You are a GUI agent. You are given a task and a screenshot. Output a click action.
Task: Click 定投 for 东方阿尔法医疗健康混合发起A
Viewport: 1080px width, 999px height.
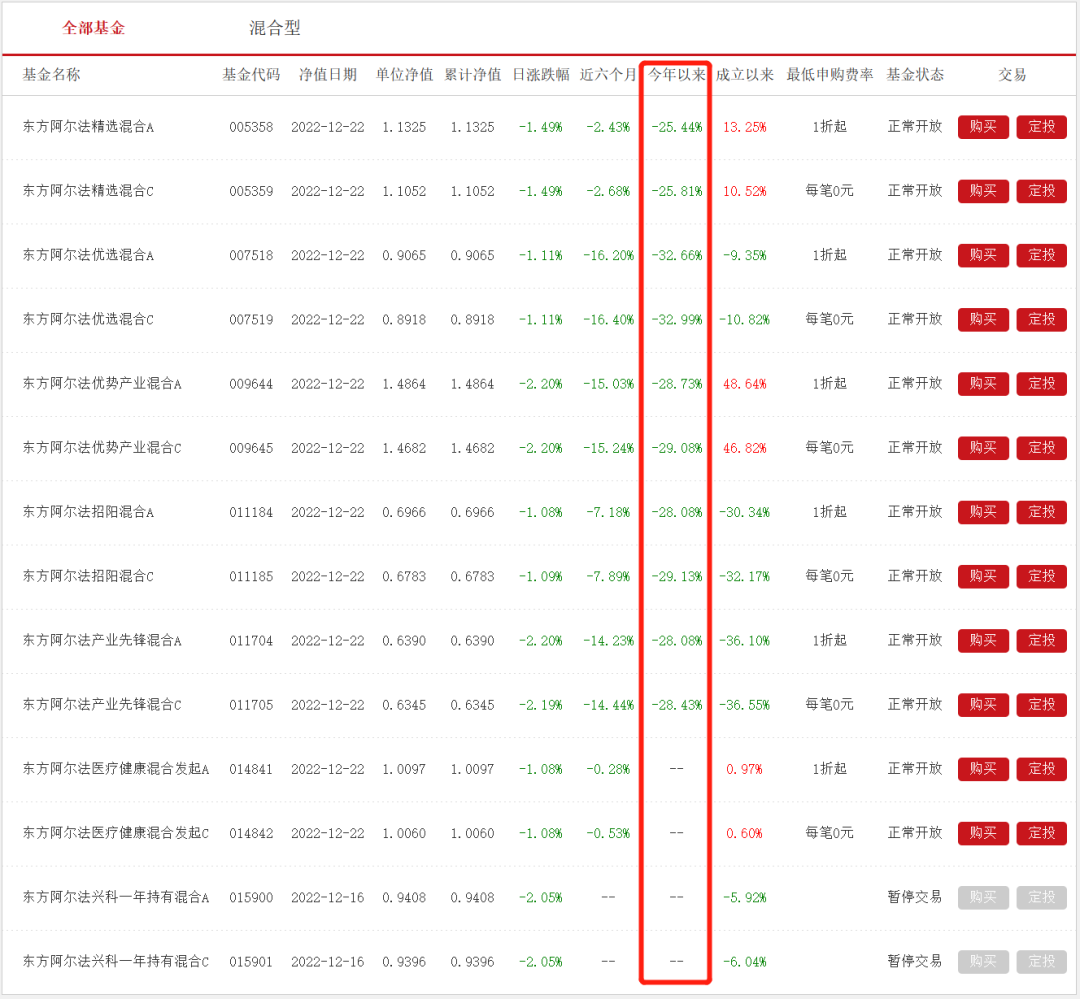tap(1041, 769)
